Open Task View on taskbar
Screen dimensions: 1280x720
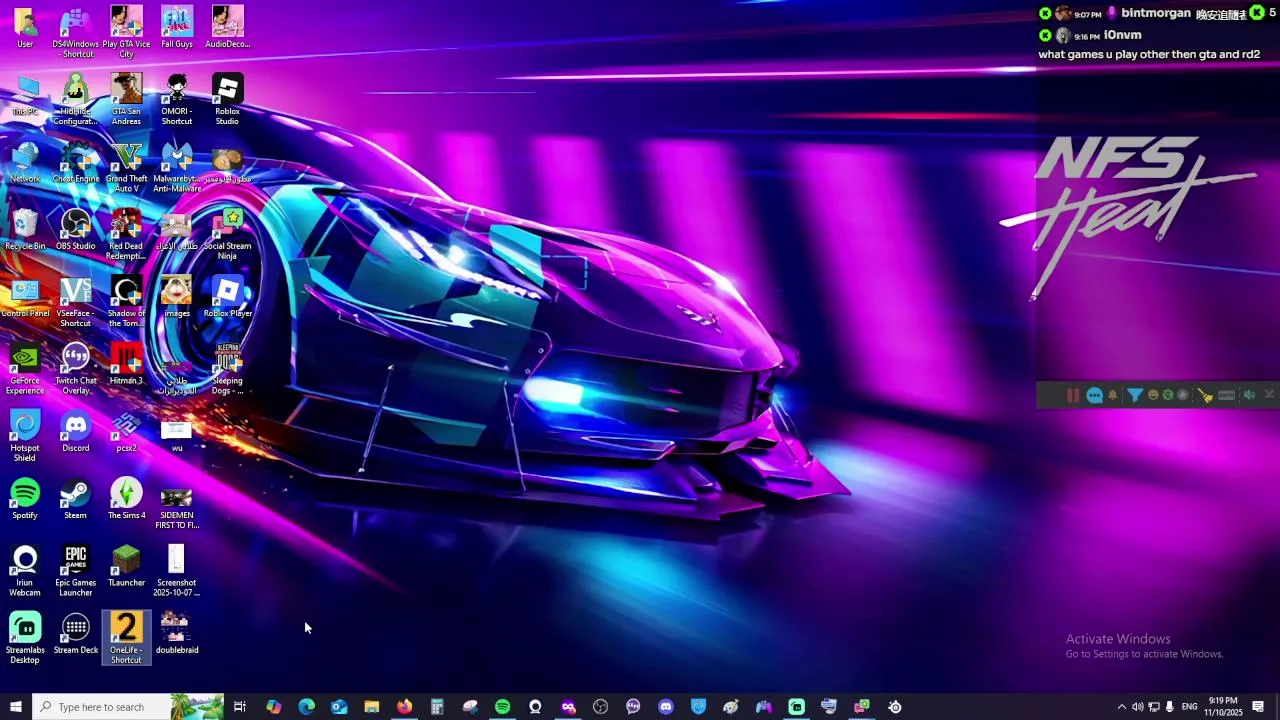240,707
